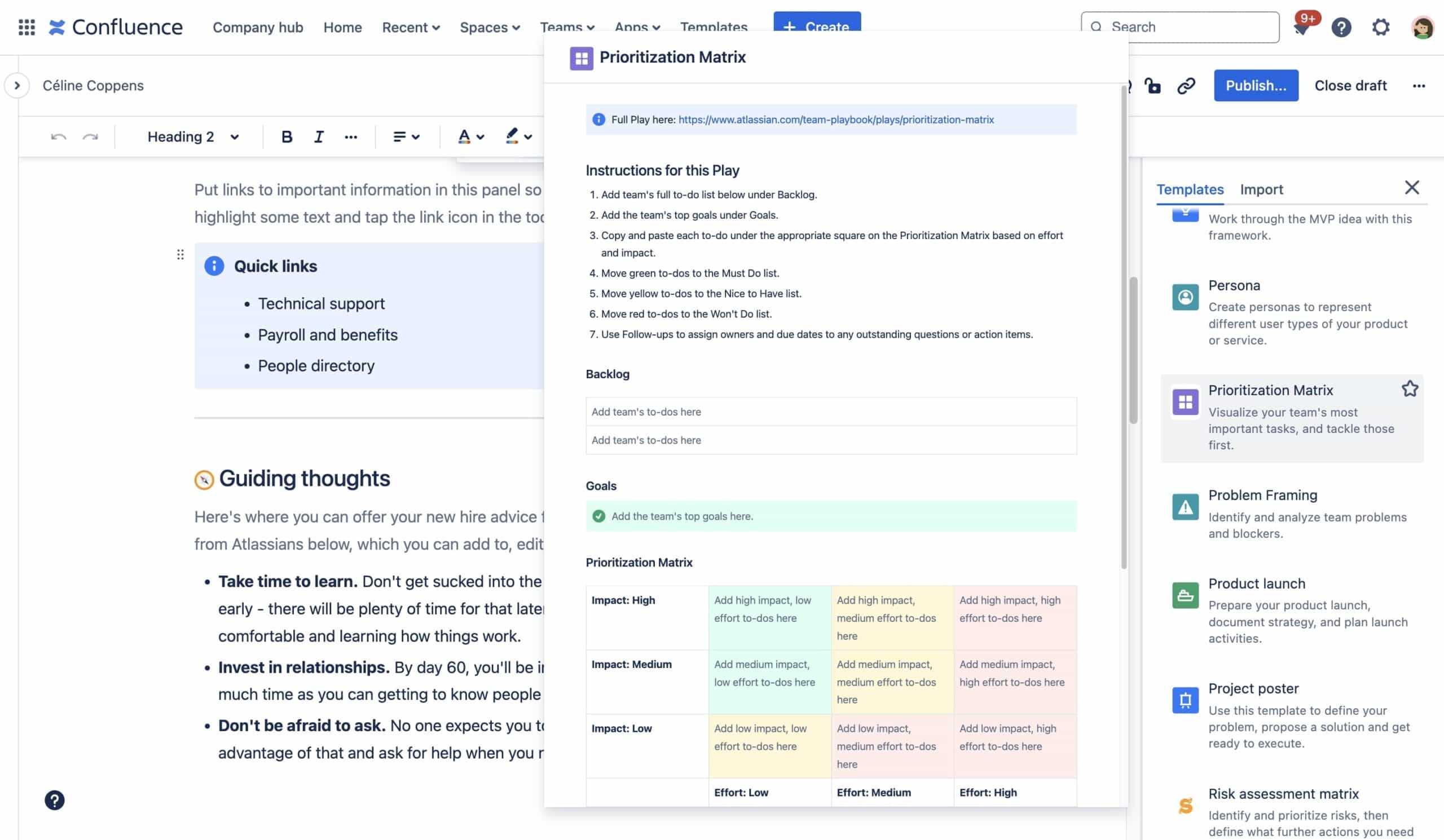Click the Search input field
This screenshot has width=1444, height=840.
1181,27
